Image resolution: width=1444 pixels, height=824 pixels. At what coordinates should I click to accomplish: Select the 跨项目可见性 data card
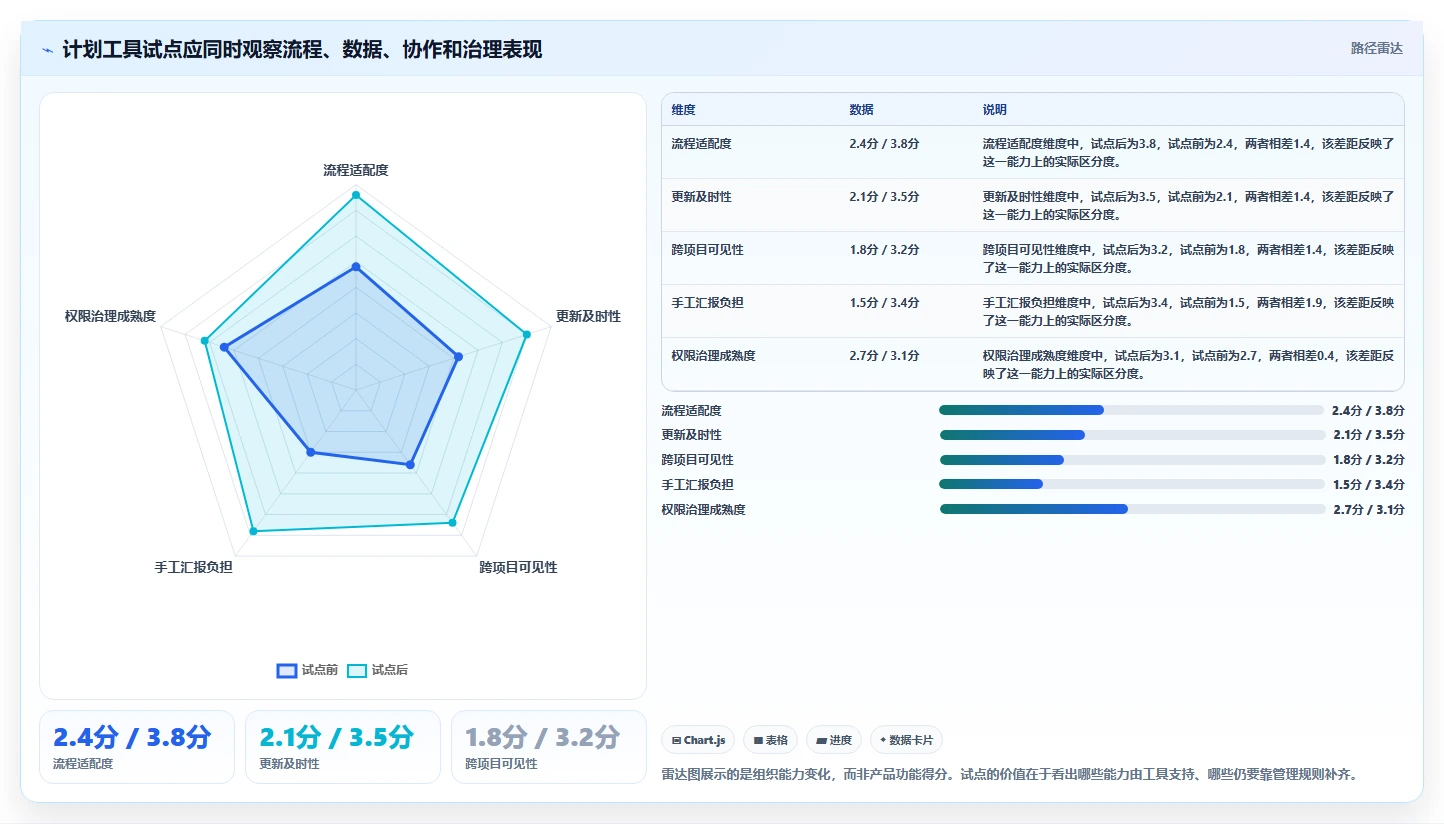point(549,747)
